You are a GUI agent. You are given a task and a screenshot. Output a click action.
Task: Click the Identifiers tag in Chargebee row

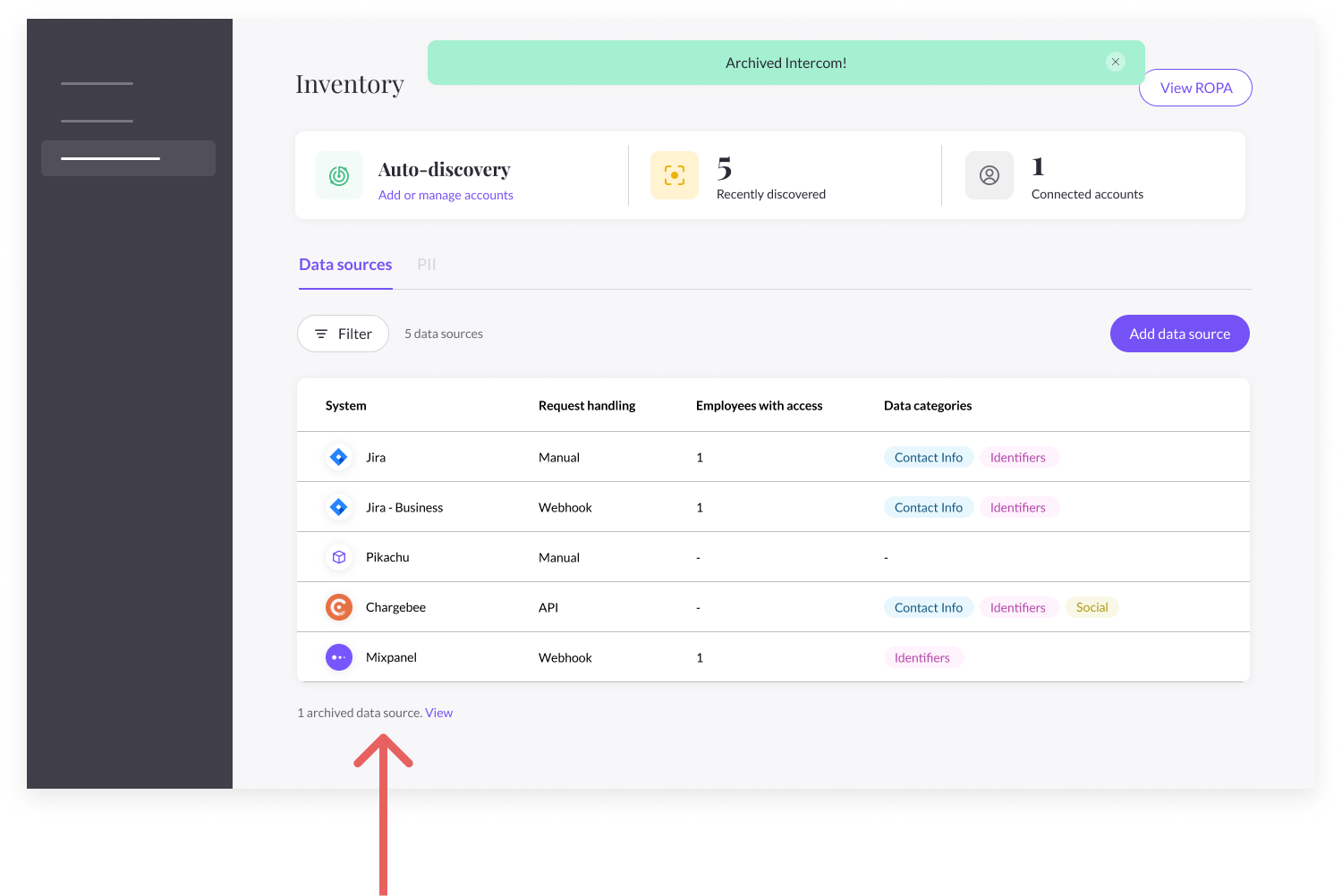coord(1018,607)
